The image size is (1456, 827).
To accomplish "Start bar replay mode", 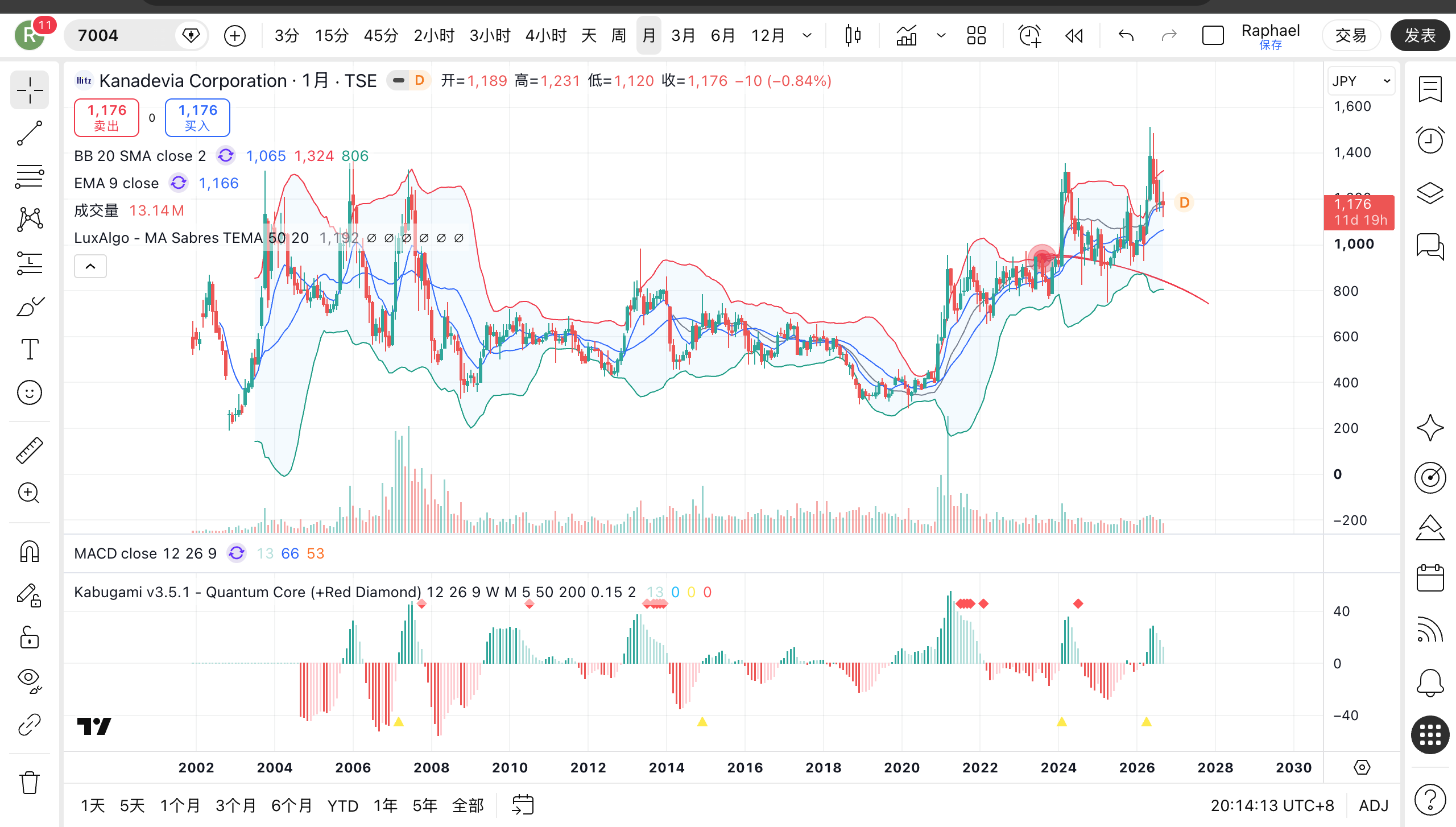I will (1074, 35).
